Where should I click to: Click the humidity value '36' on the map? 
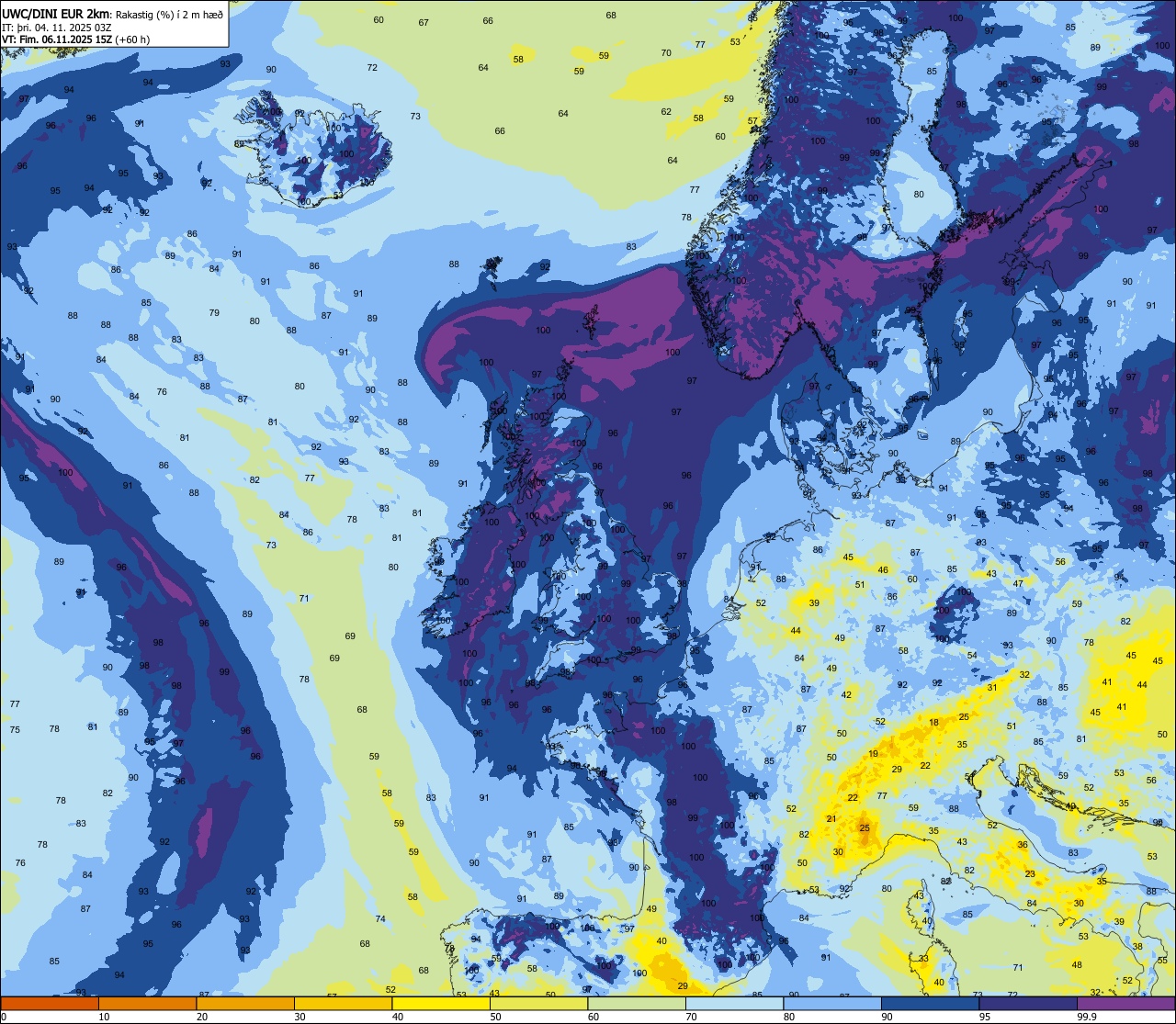tap(1023, 844)
